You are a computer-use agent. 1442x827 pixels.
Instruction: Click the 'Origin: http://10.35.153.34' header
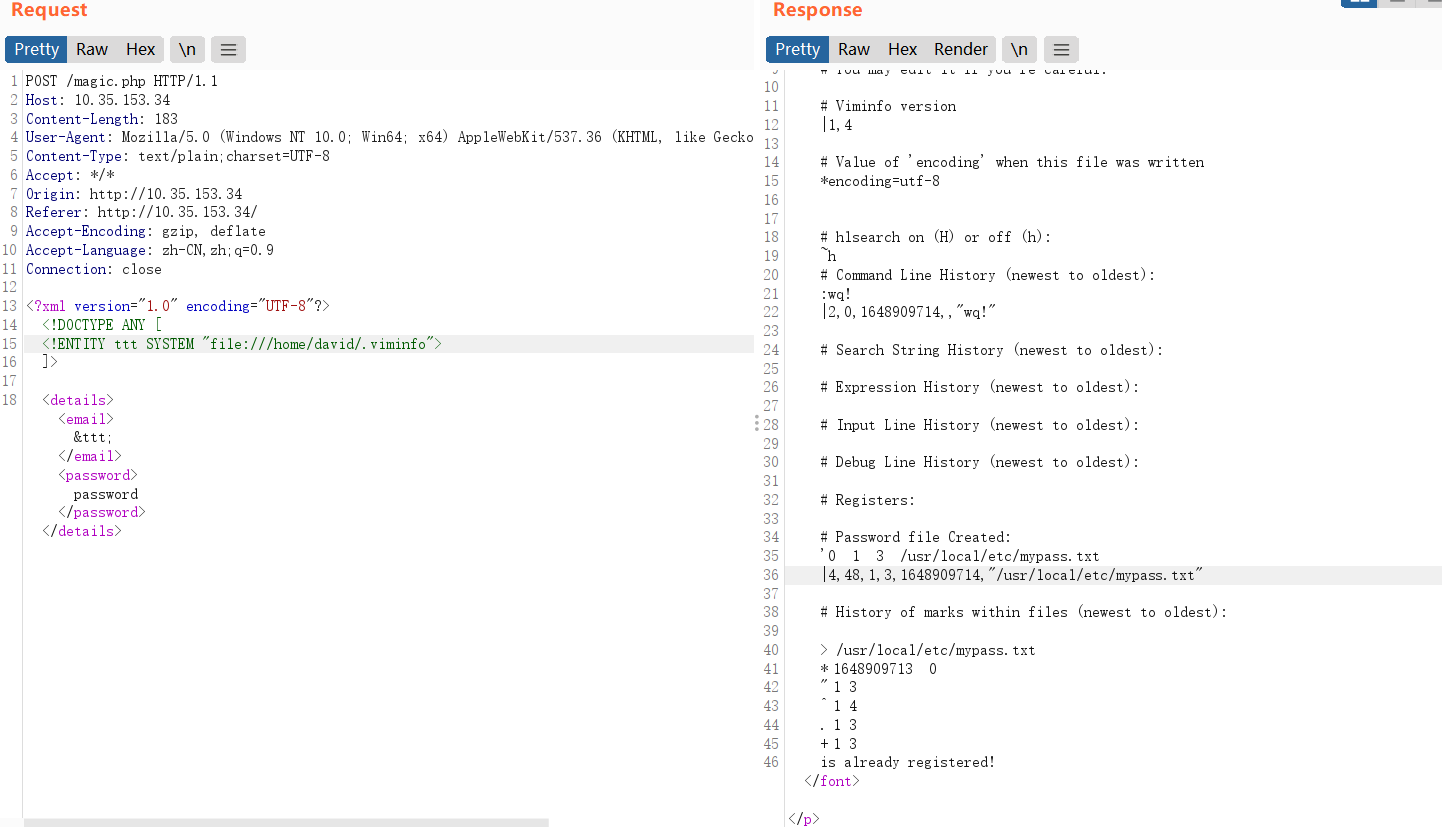click(x=134, y=194)
